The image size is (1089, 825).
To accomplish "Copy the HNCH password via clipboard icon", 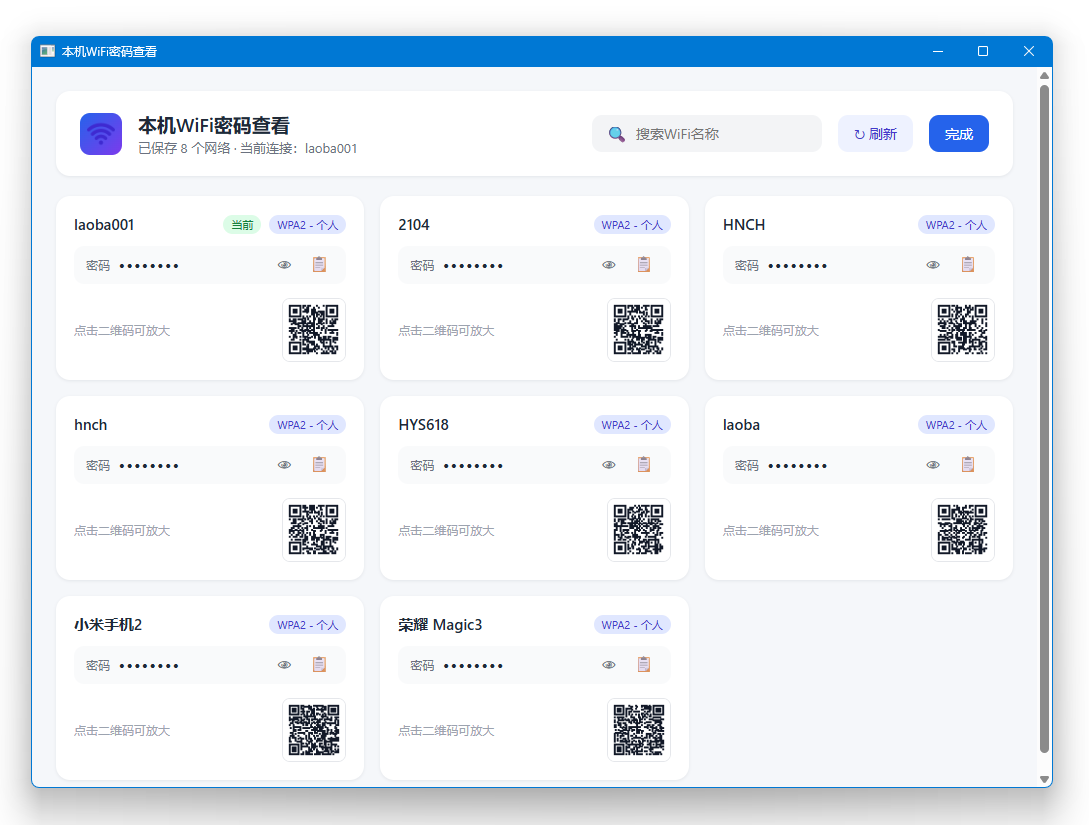I will tap(968, 265).
